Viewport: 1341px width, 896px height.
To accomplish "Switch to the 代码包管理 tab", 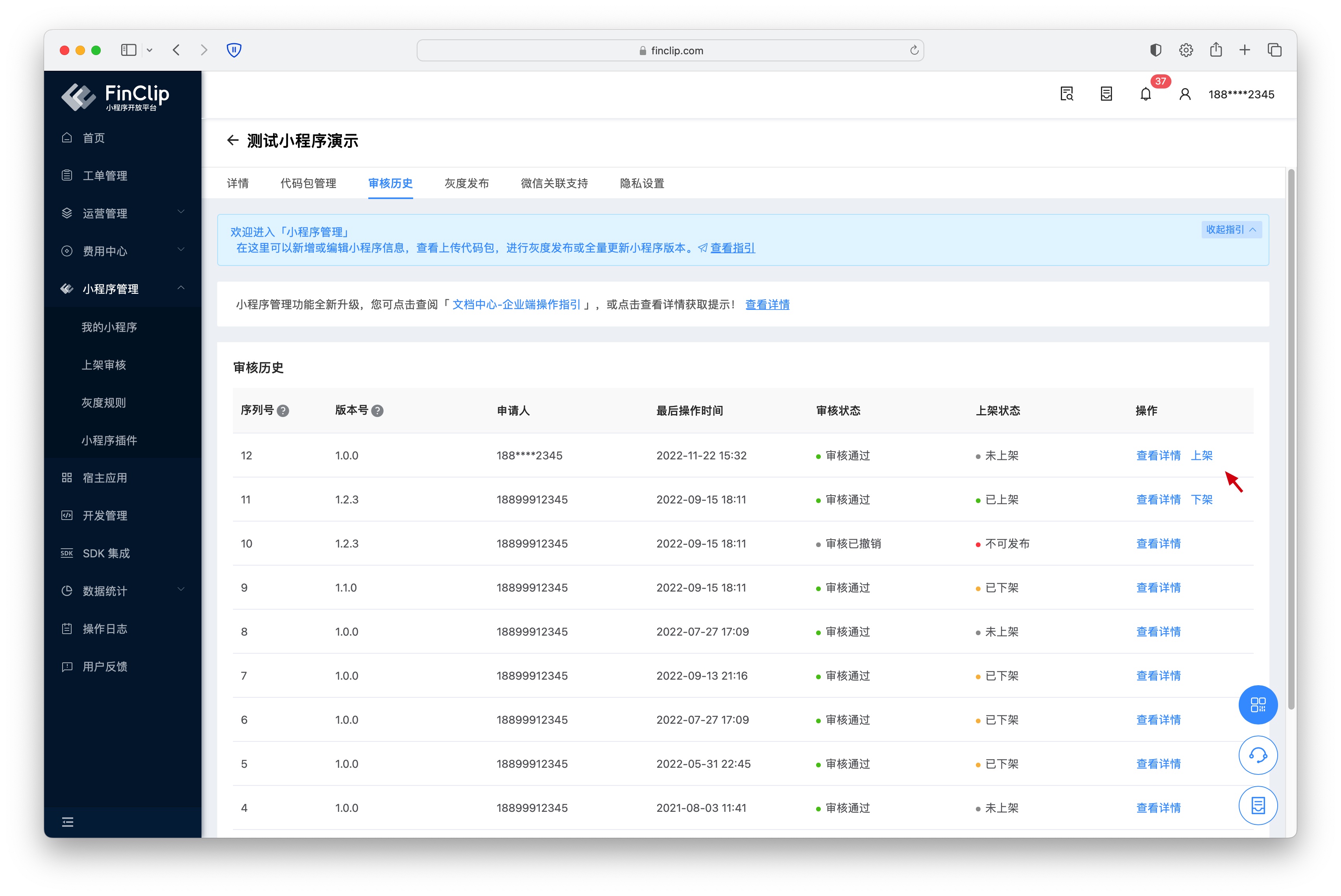I will pos(308,183).
